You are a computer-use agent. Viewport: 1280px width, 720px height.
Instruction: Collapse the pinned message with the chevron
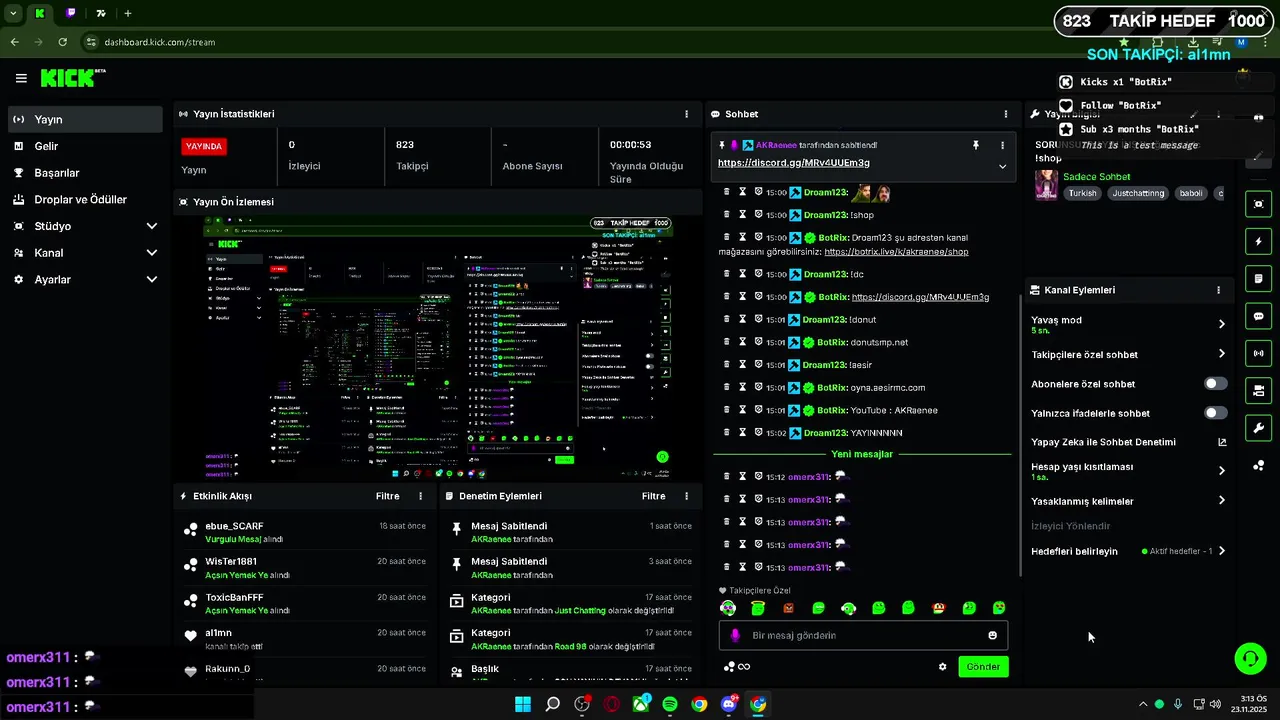pyautogui.click(x=1002, y=167)
